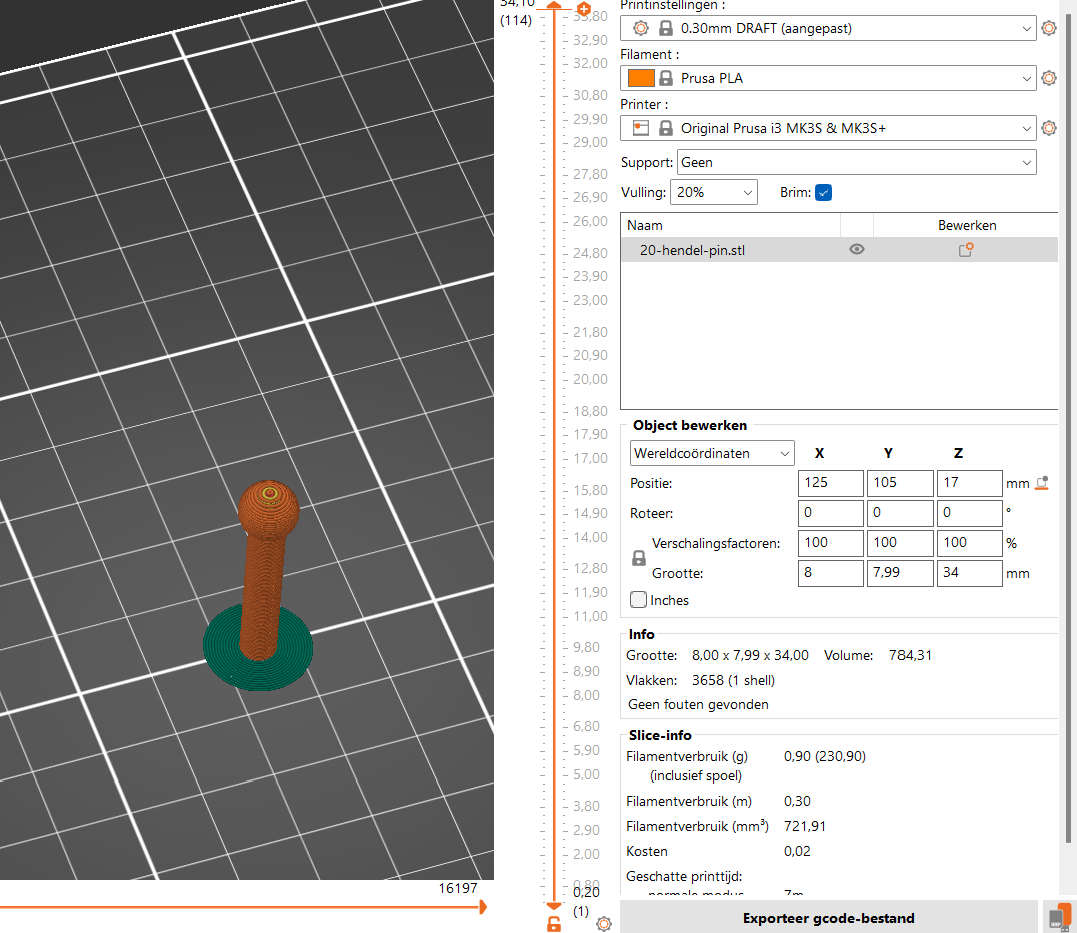Image resolution: width=1077 pixels, height=933 pixels.
Task: Add a color change with the plus icon
Action: 584,8
